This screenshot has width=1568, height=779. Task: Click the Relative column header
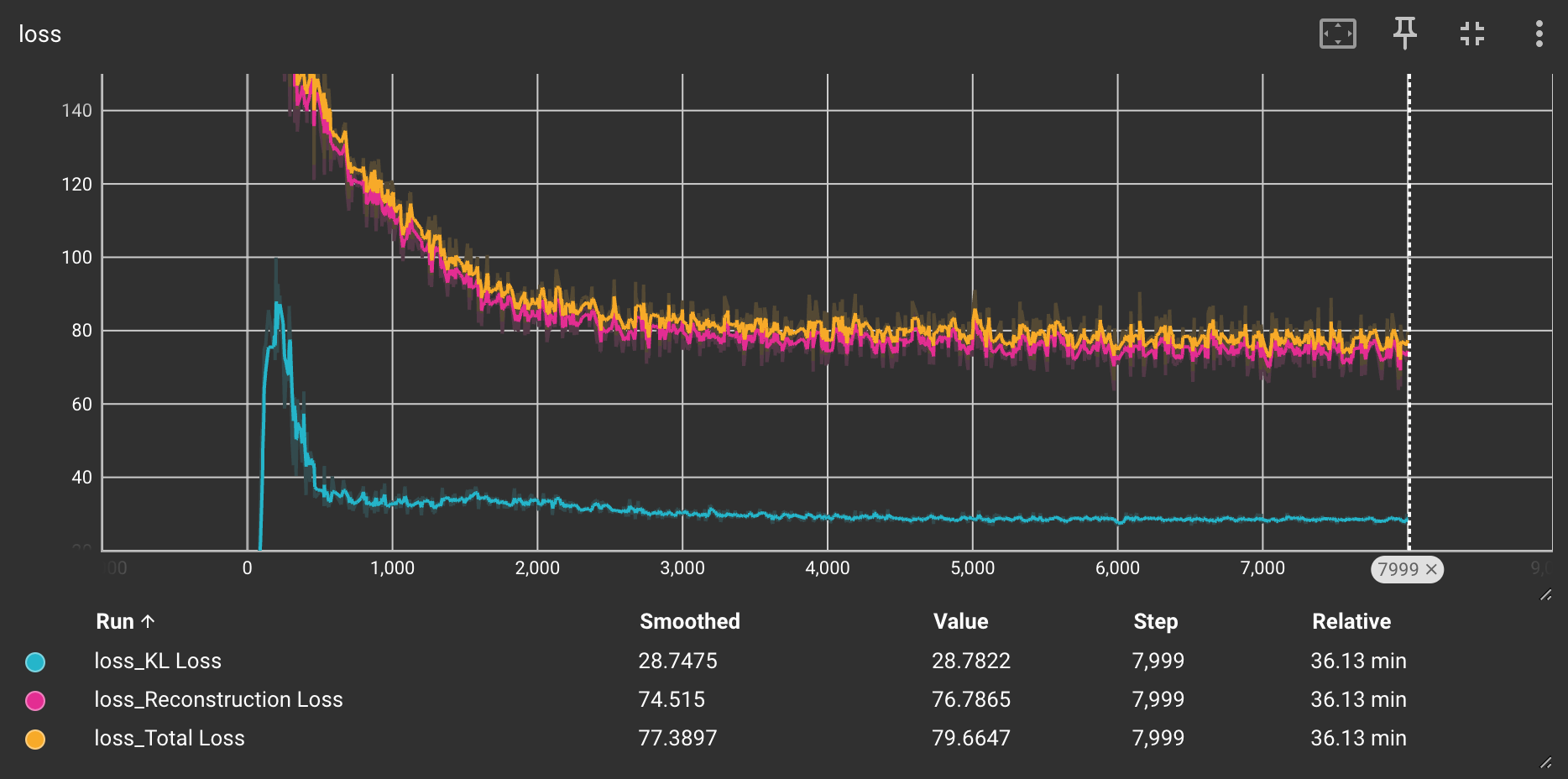pos(1351,622)
